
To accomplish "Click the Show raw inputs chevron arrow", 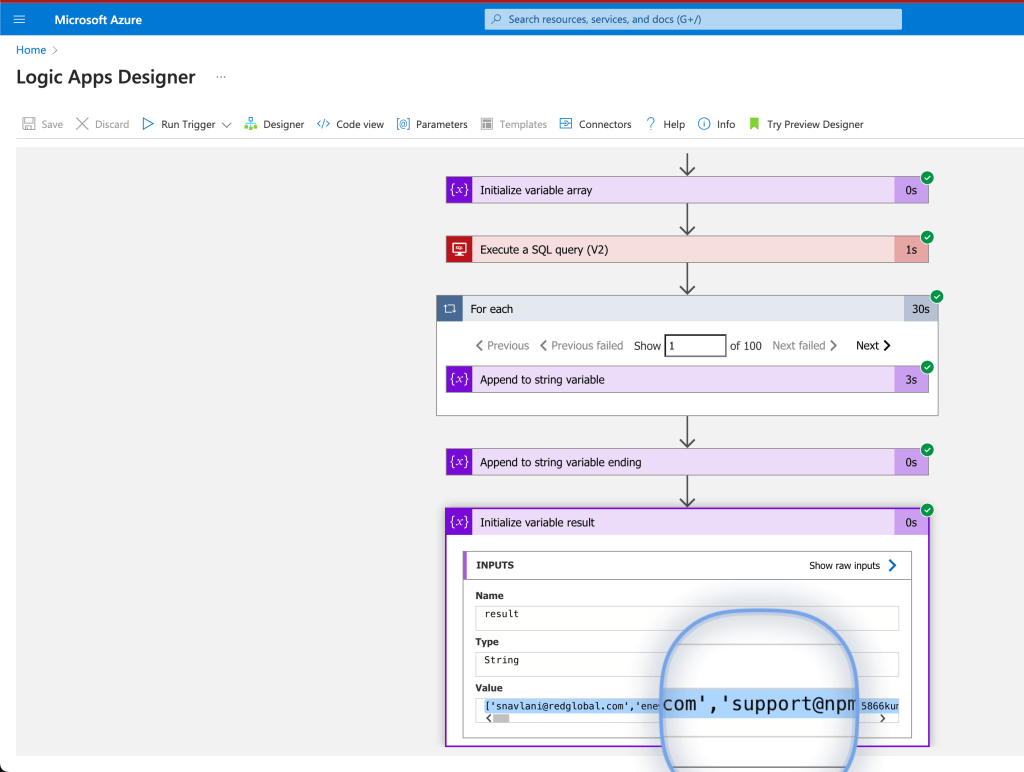I will (892, 566).
